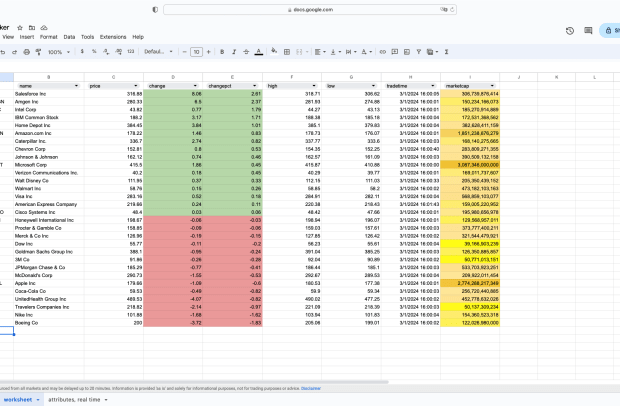Expand the default font dropdown
The height and width of the screenshot is (406, 620).
click(x=158, y=51)
